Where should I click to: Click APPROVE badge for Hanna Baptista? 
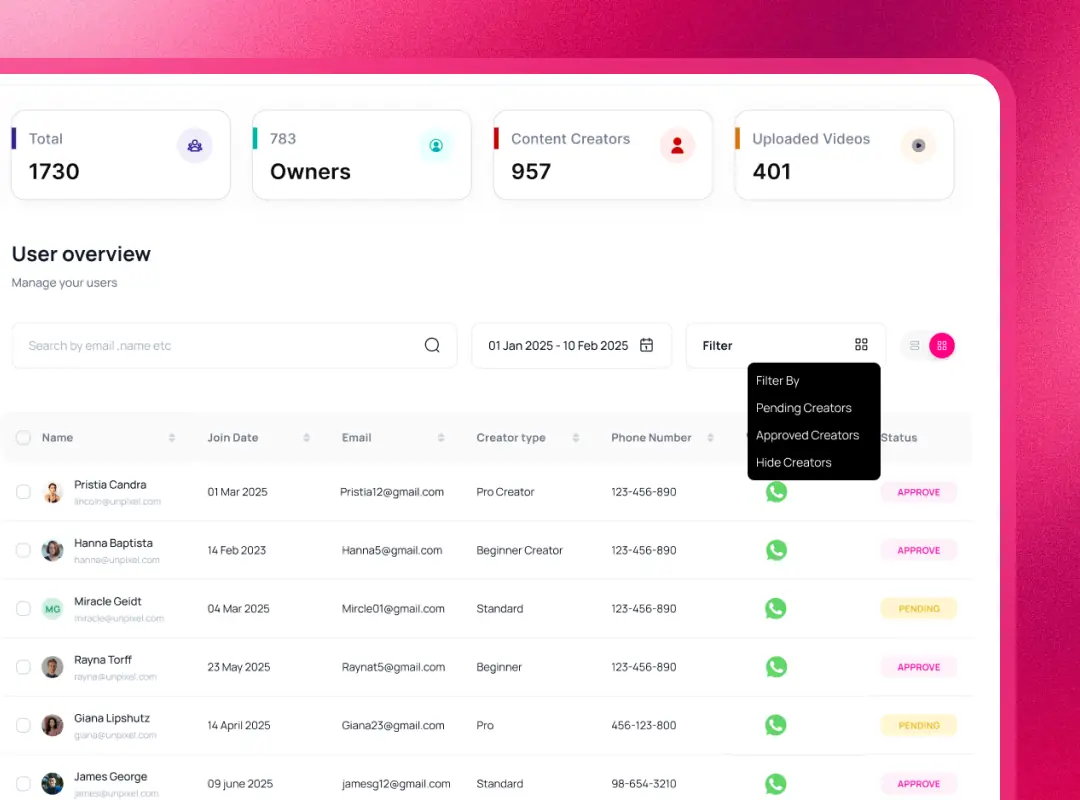coord(918,551)
